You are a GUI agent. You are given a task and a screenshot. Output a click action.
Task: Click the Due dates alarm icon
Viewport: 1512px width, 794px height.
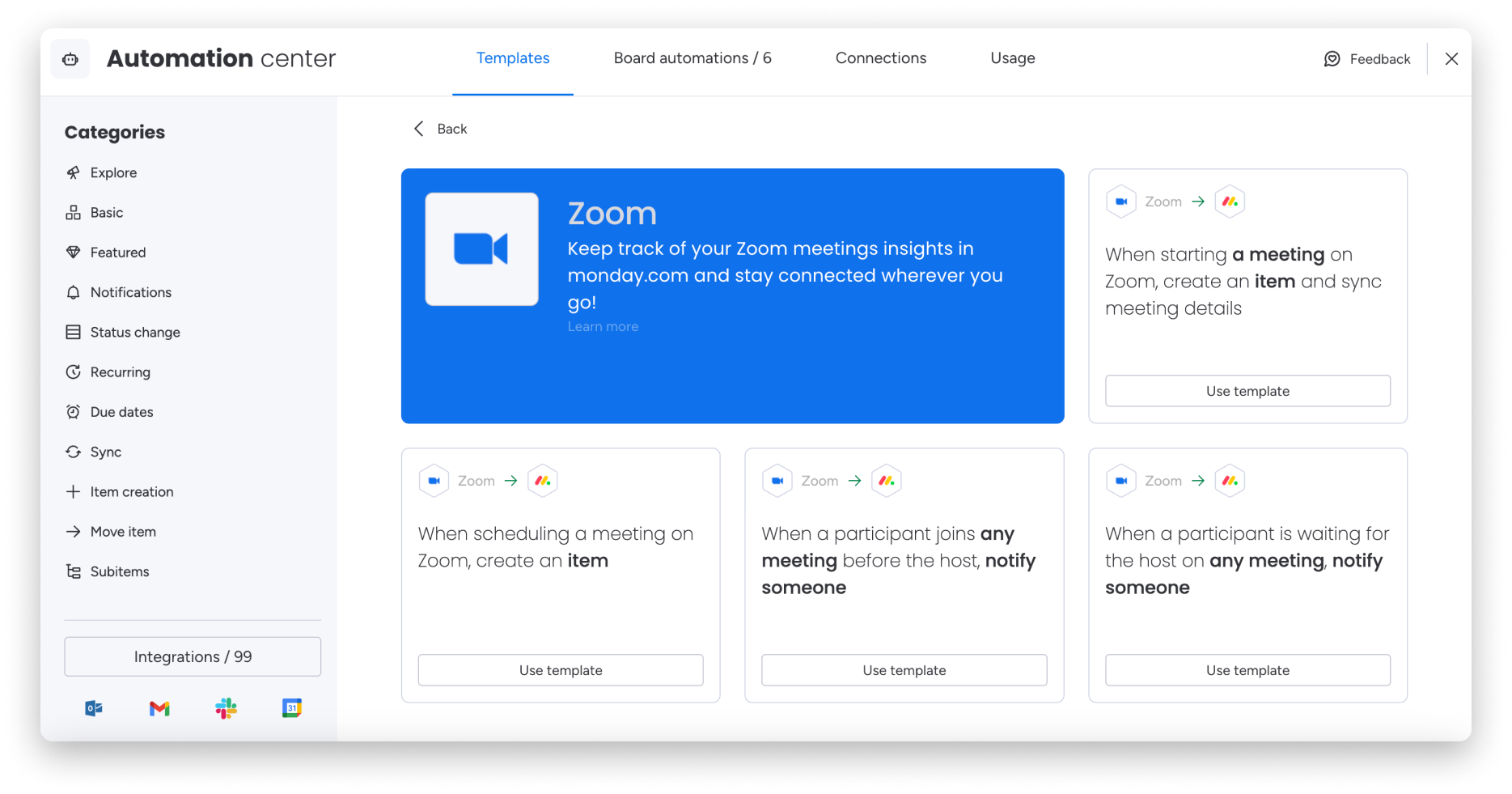[74, 412]
